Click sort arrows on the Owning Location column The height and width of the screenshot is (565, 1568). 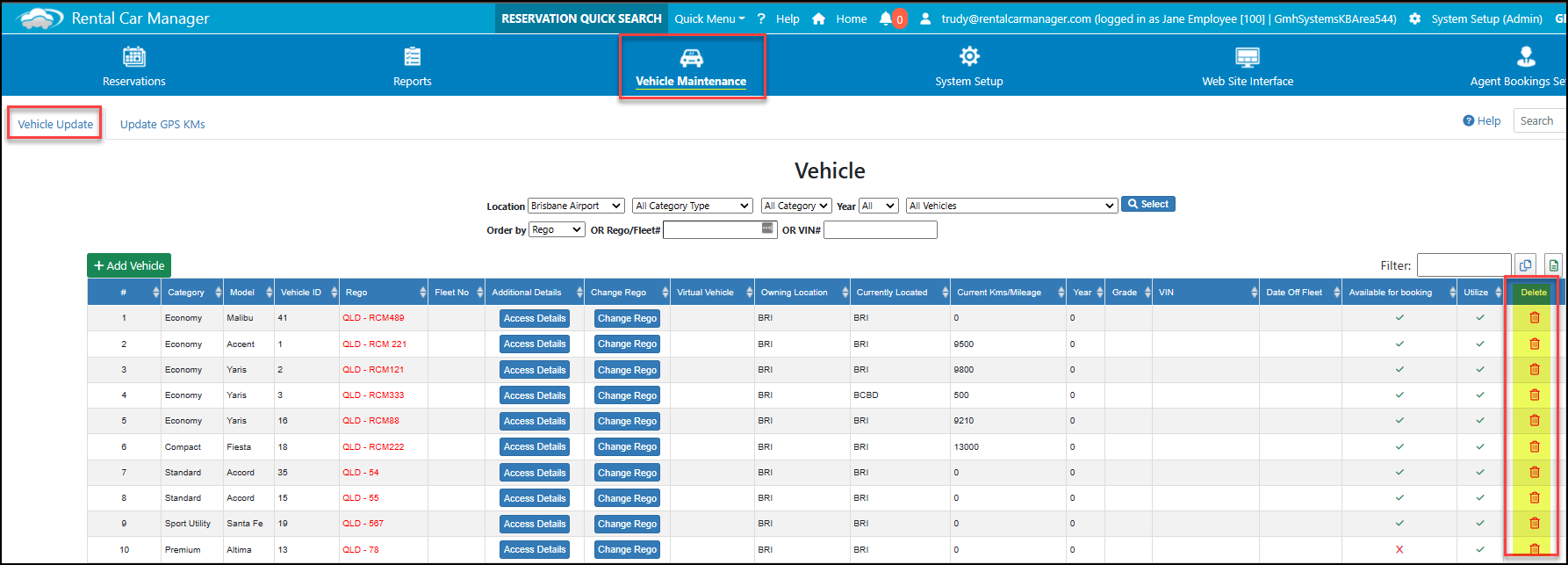(x=844, y=293)
